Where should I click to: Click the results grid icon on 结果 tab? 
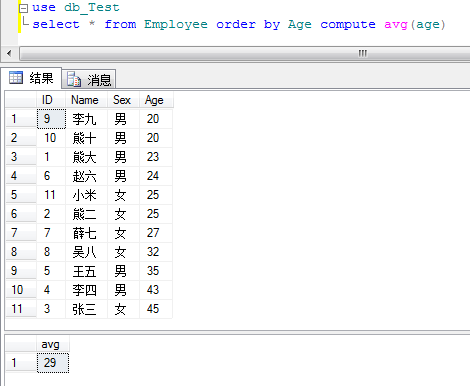(16, 78)
